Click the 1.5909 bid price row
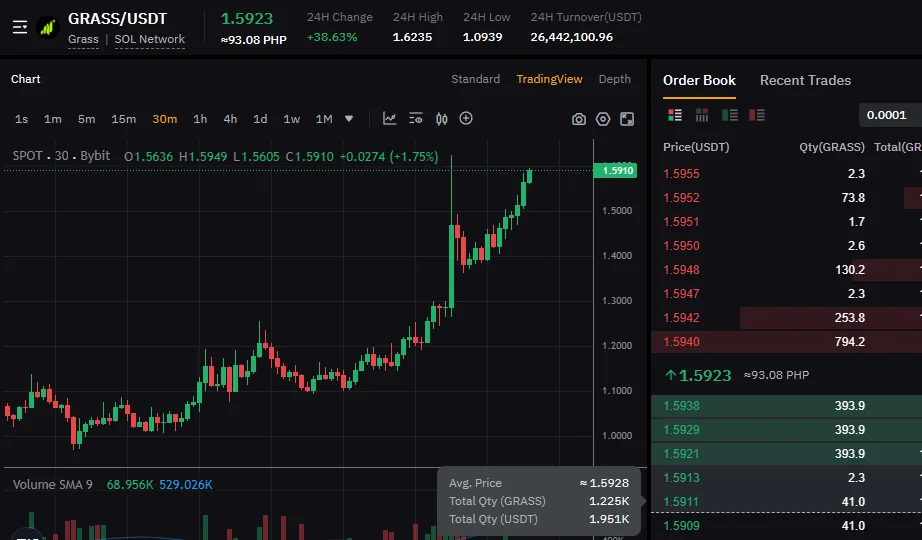Image resolution: width=922 pixels, height=540 pixels. tap(786, 526)
